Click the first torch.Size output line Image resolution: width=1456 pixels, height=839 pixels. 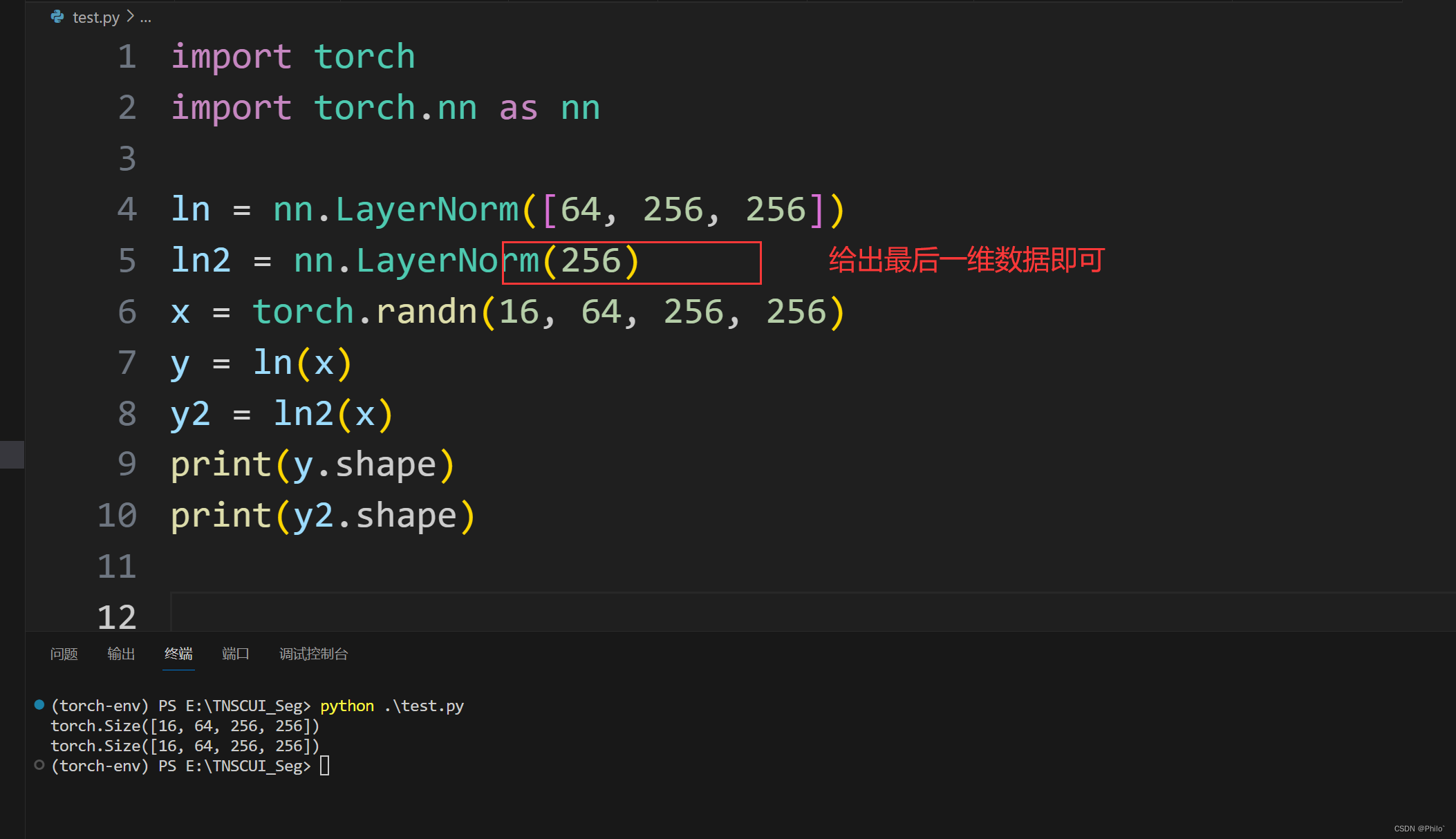coord(185,726)
